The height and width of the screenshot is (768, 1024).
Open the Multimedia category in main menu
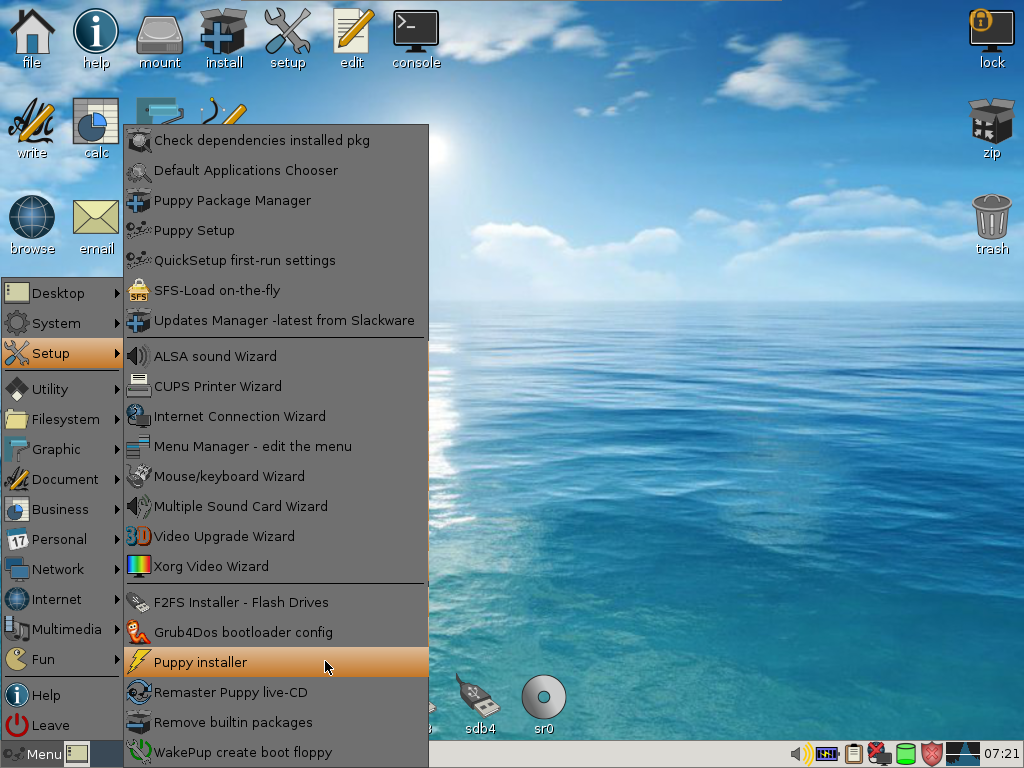click(62, 630)
